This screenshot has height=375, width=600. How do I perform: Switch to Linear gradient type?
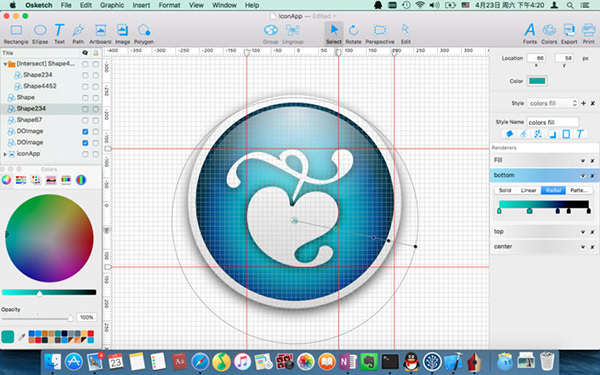(x=528, y=190)
